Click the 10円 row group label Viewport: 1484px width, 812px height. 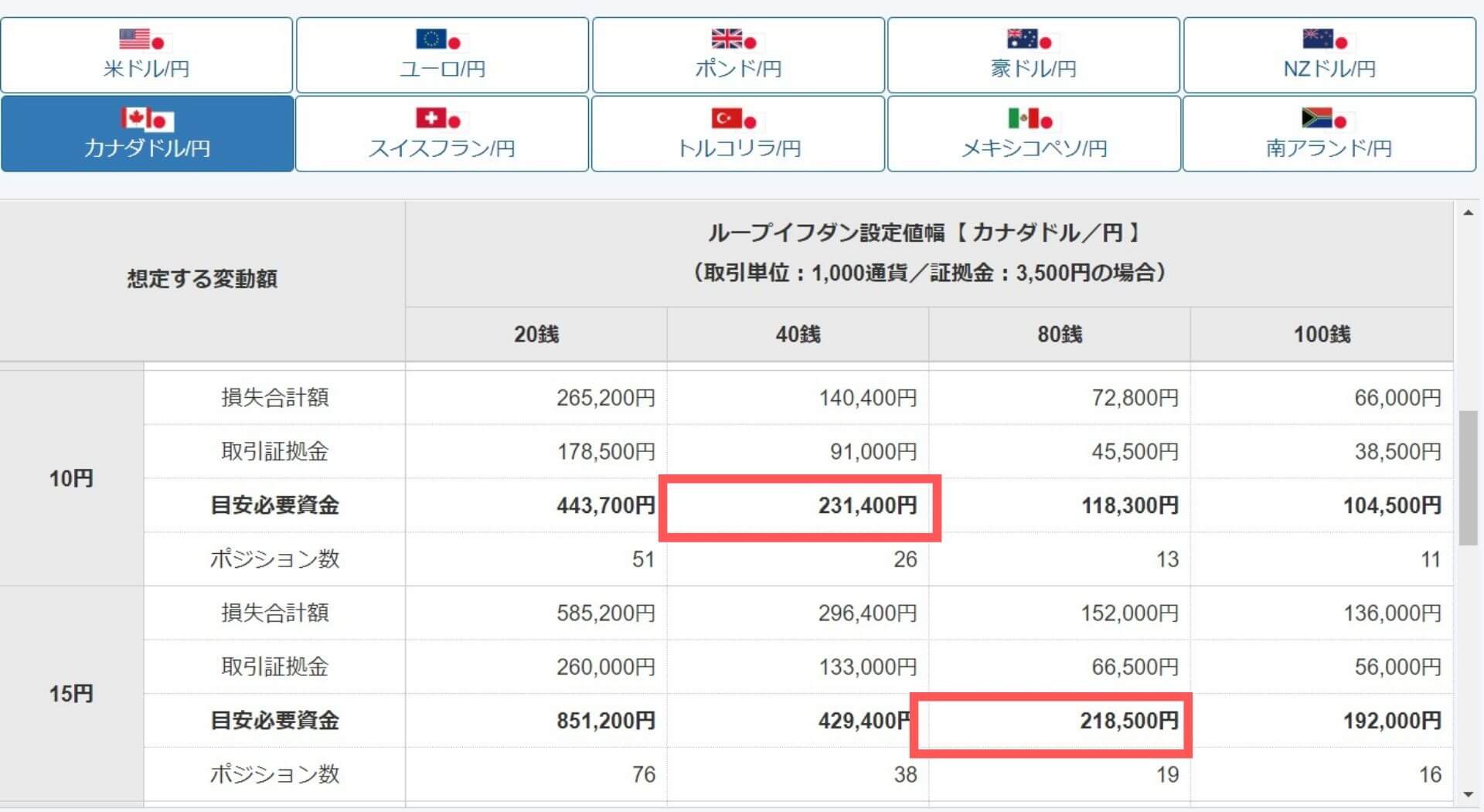click(71, 478)
